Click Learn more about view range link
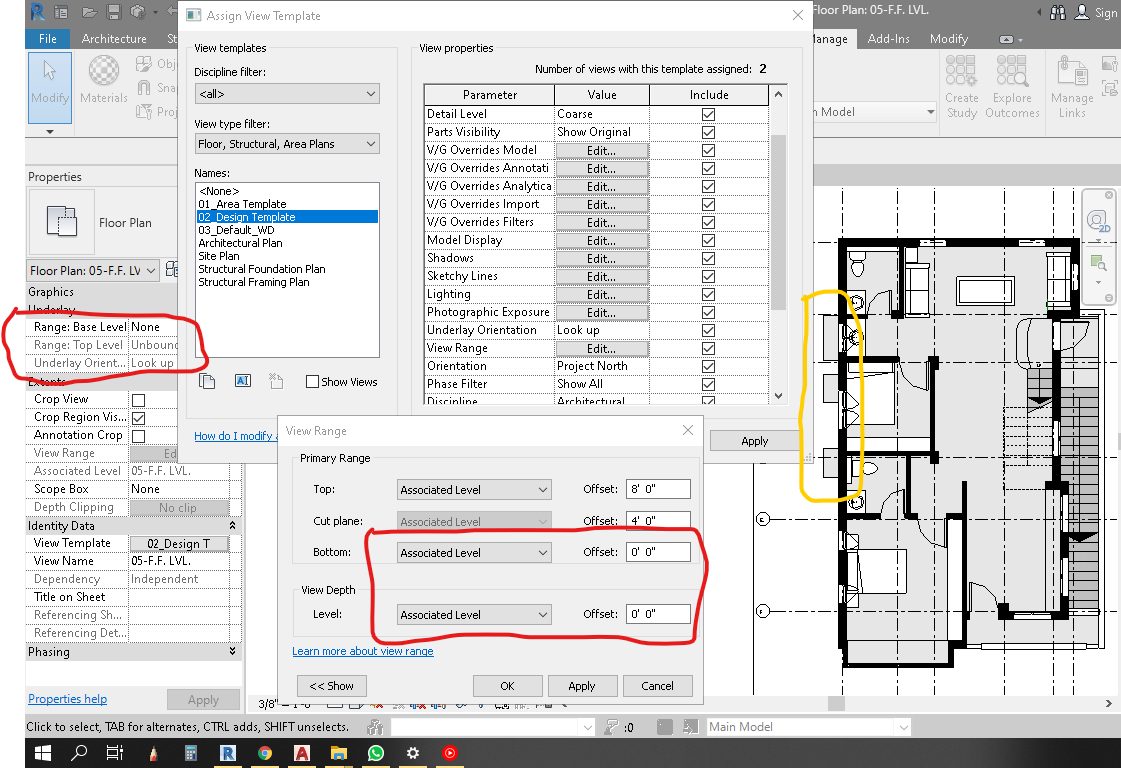The image size is (1121, 768). (362, 650)
